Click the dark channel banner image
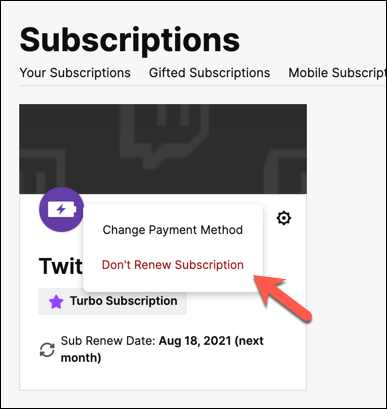The height and width of the screenshot is (409, 387). [x=163, y=149]
